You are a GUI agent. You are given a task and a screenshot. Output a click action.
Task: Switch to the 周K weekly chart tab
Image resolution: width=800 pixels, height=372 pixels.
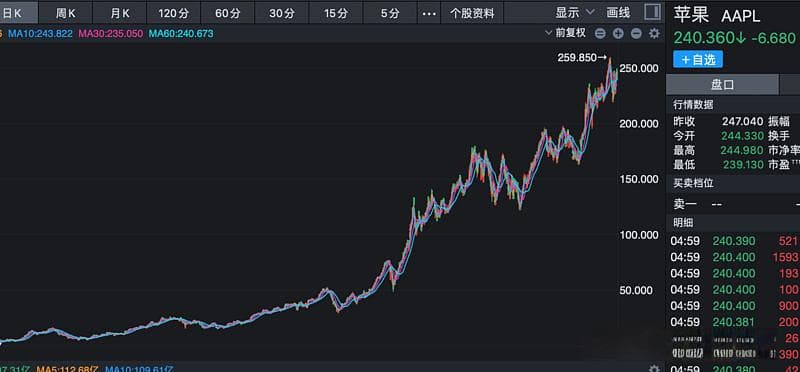point(65,13)
